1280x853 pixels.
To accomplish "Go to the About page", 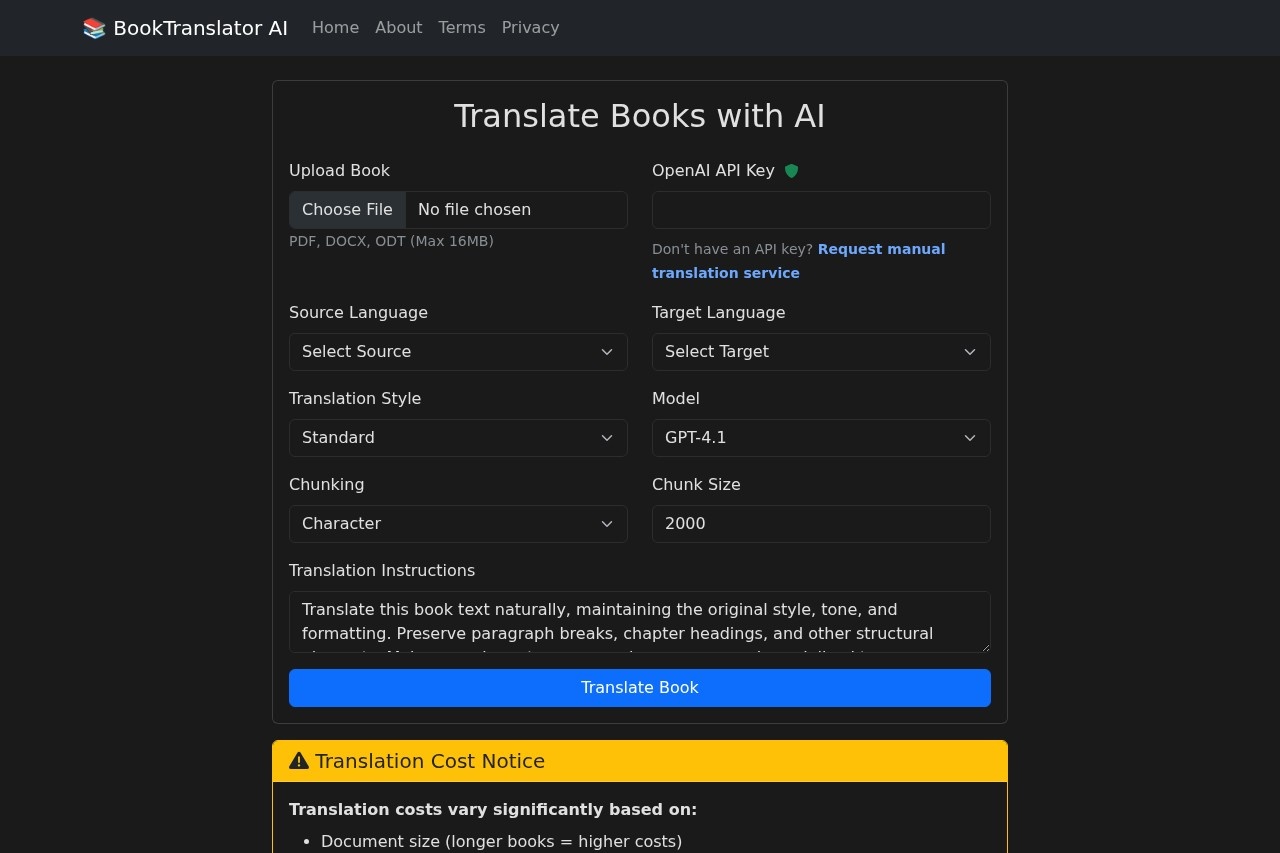I will point(398,27).
